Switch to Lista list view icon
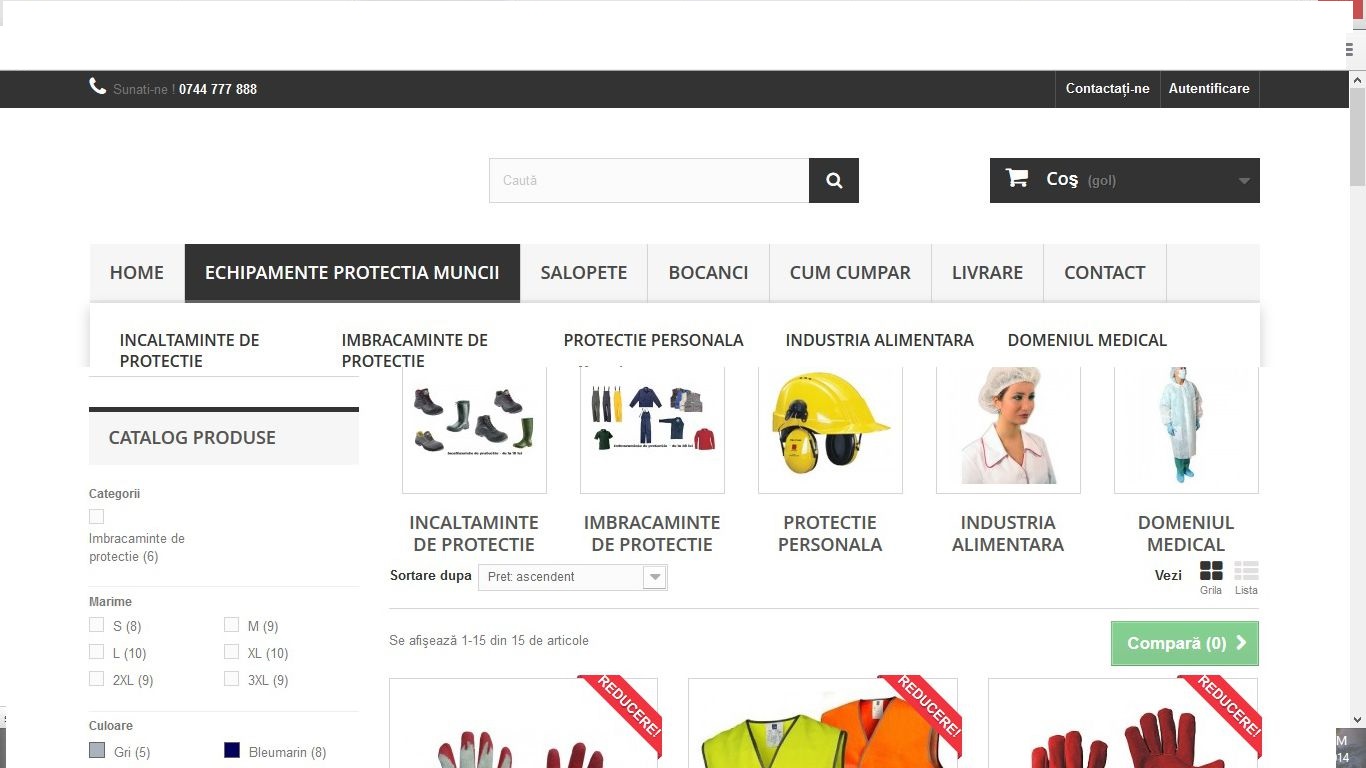 pos(1246,571)
